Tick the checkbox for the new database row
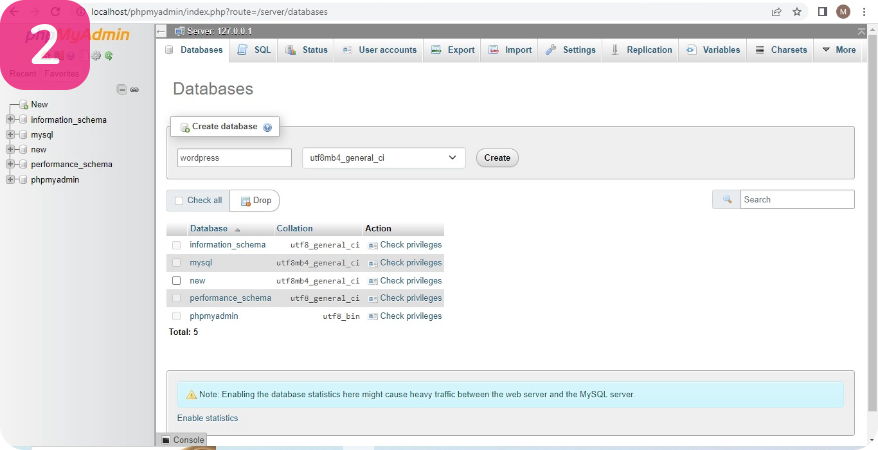This screenshot has width=878, height=450. pyautogui.click(x=176, y=280)
